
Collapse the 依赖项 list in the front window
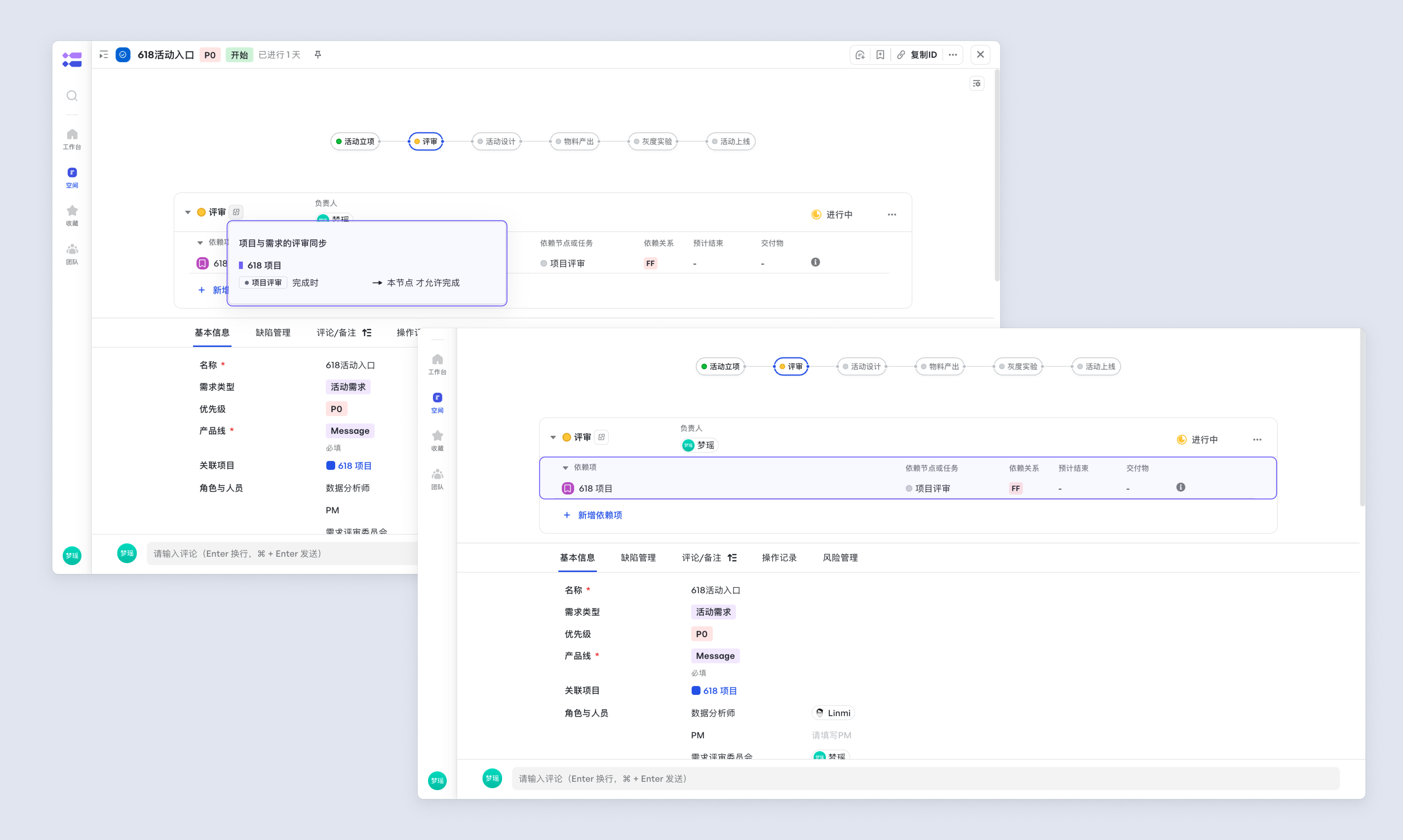click(565, 468)
